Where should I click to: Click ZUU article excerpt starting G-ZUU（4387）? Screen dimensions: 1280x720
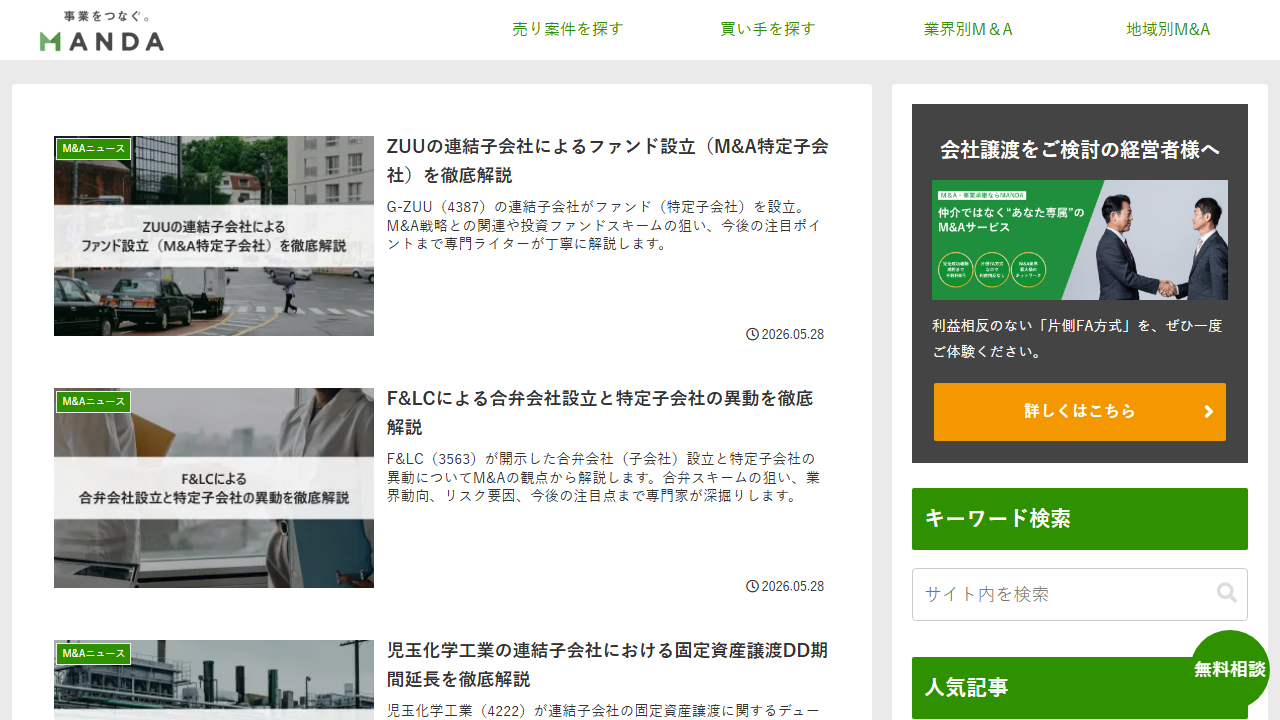[604, 225]
